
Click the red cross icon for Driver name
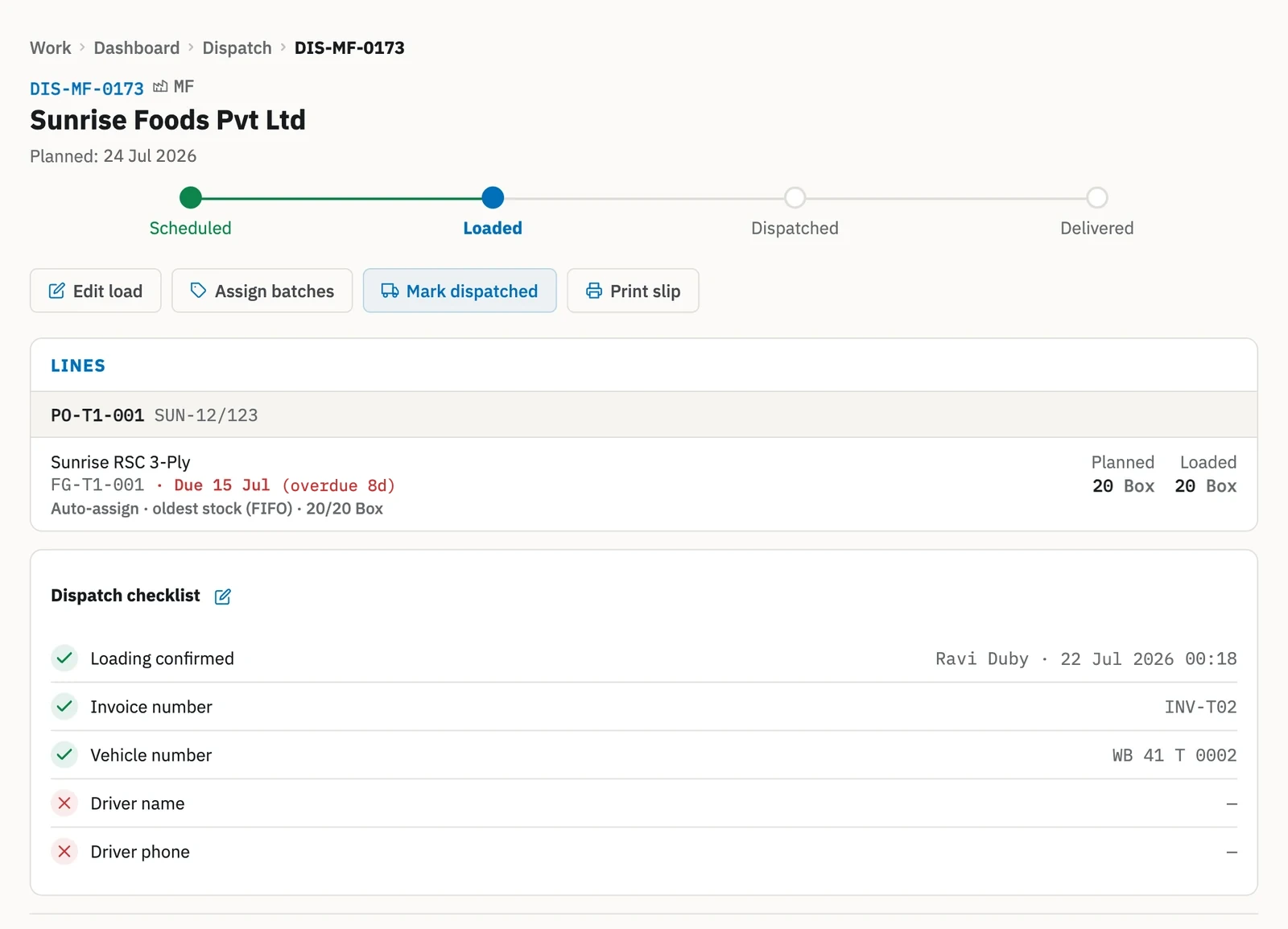64,803
